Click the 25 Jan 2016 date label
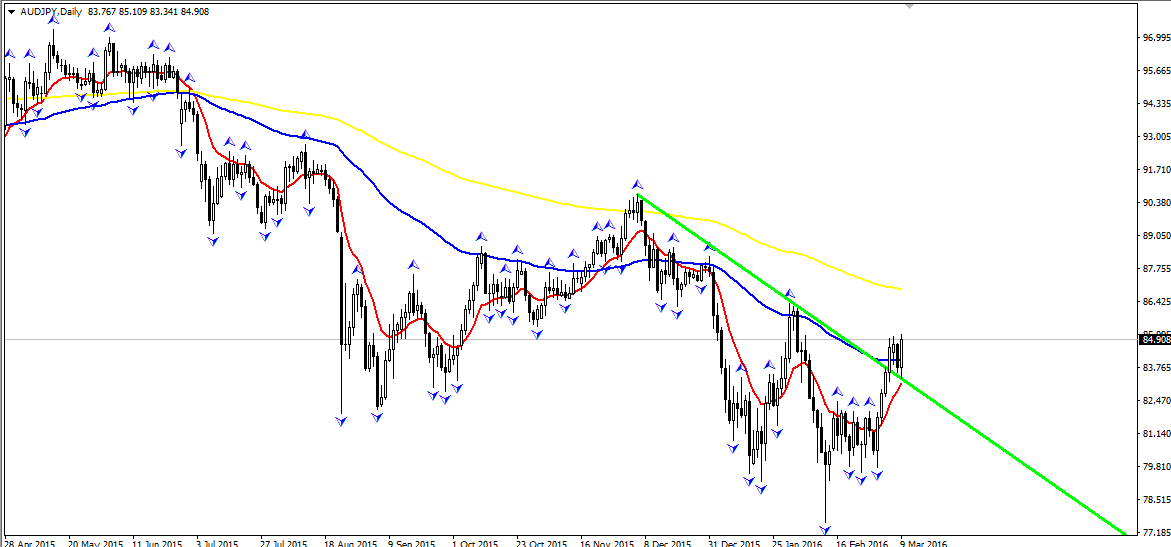Viewport: 1171px width, 547px height. [798, 543]
